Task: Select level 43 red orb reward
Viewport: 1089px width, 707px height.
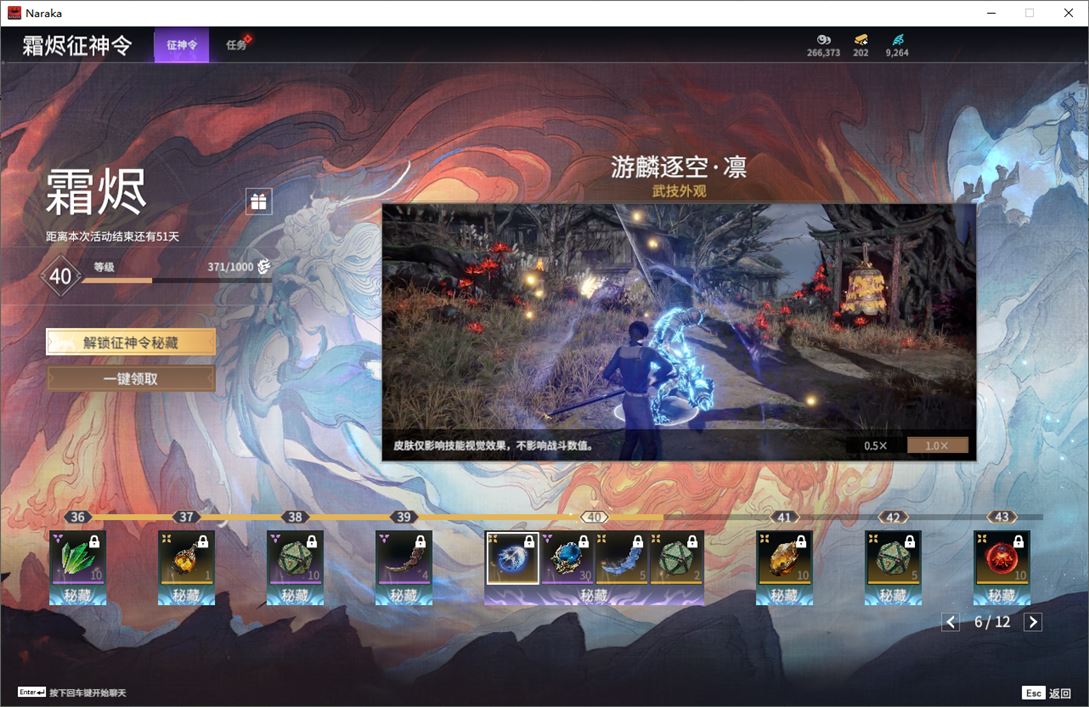Action: [x=1001, y=558]
